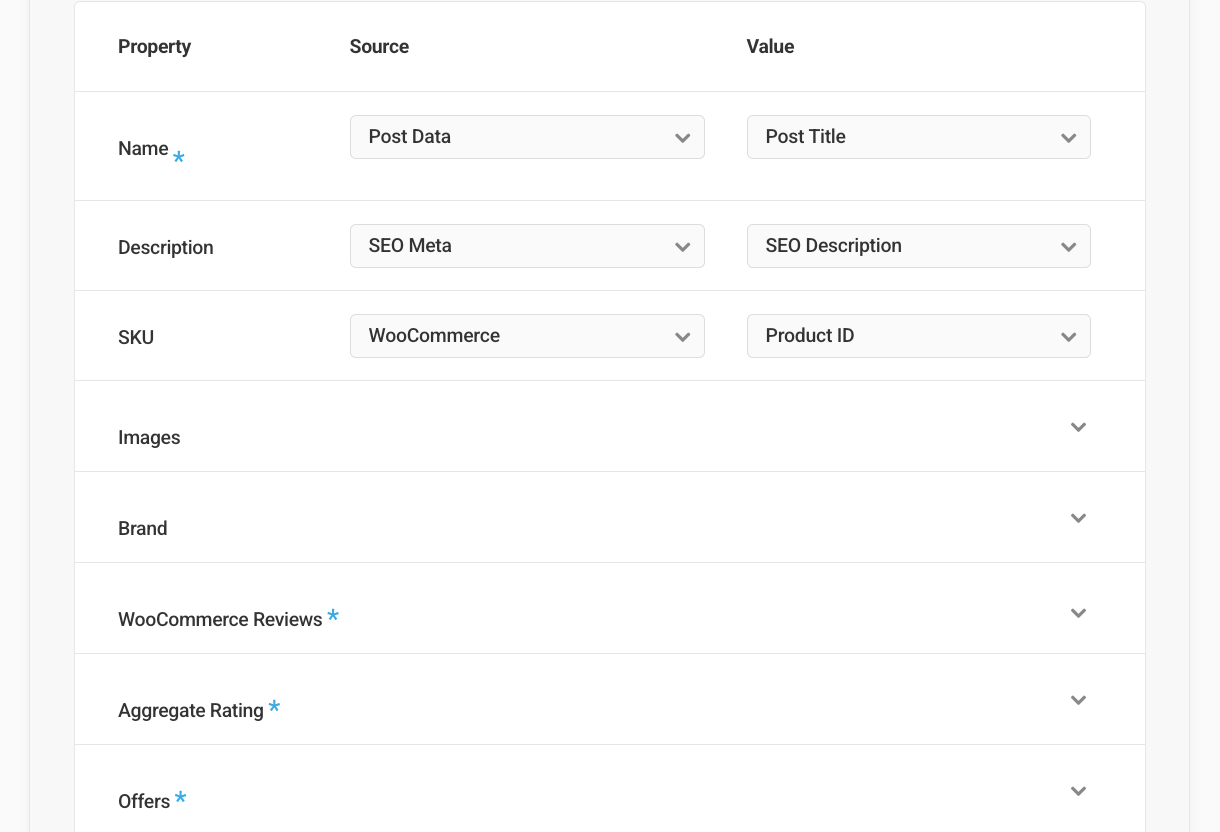Click the dropdown arrow inside the Post Title selector
The image size is (1220, 832).
[1068, 137]
